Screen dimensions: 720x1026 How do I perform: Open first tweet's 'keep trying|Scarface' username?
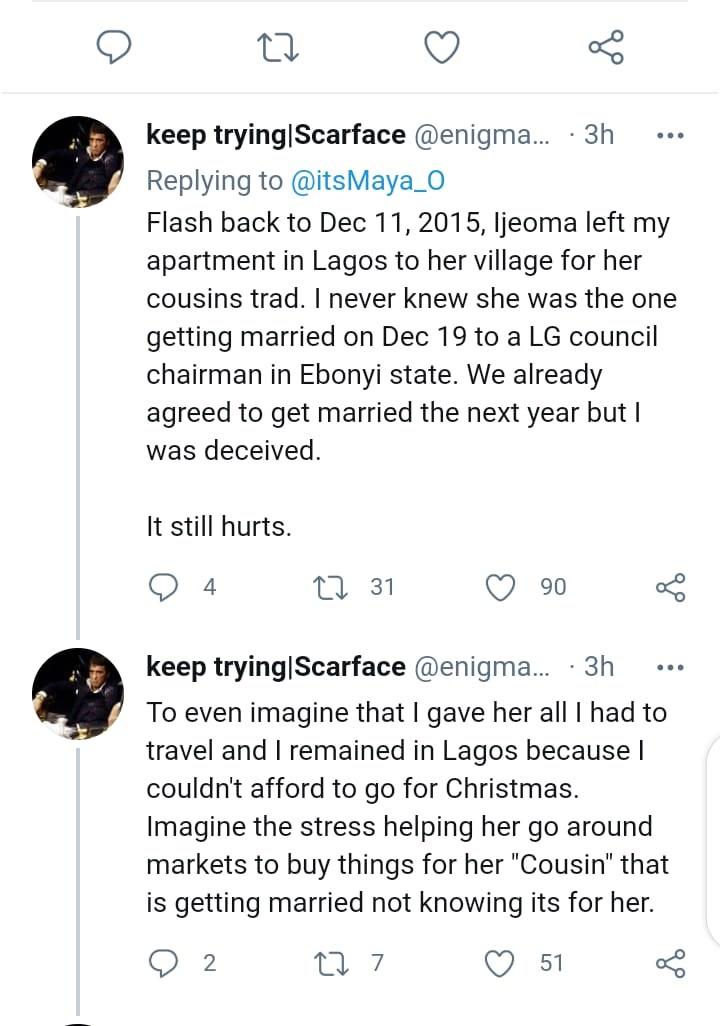click(276, 135)
